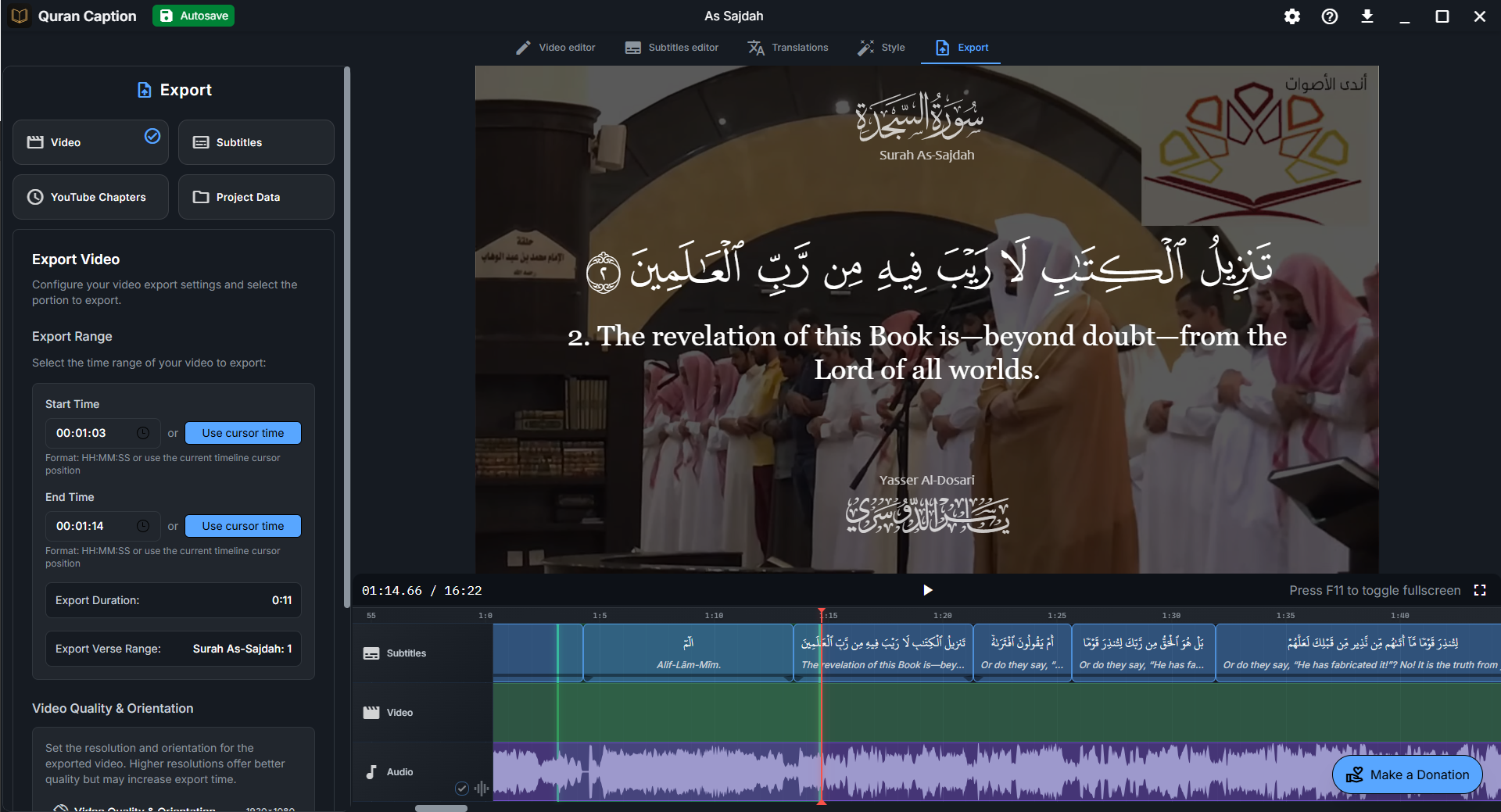
Task: Click the Audio track music note icon
Action: (x=371, y=772)
